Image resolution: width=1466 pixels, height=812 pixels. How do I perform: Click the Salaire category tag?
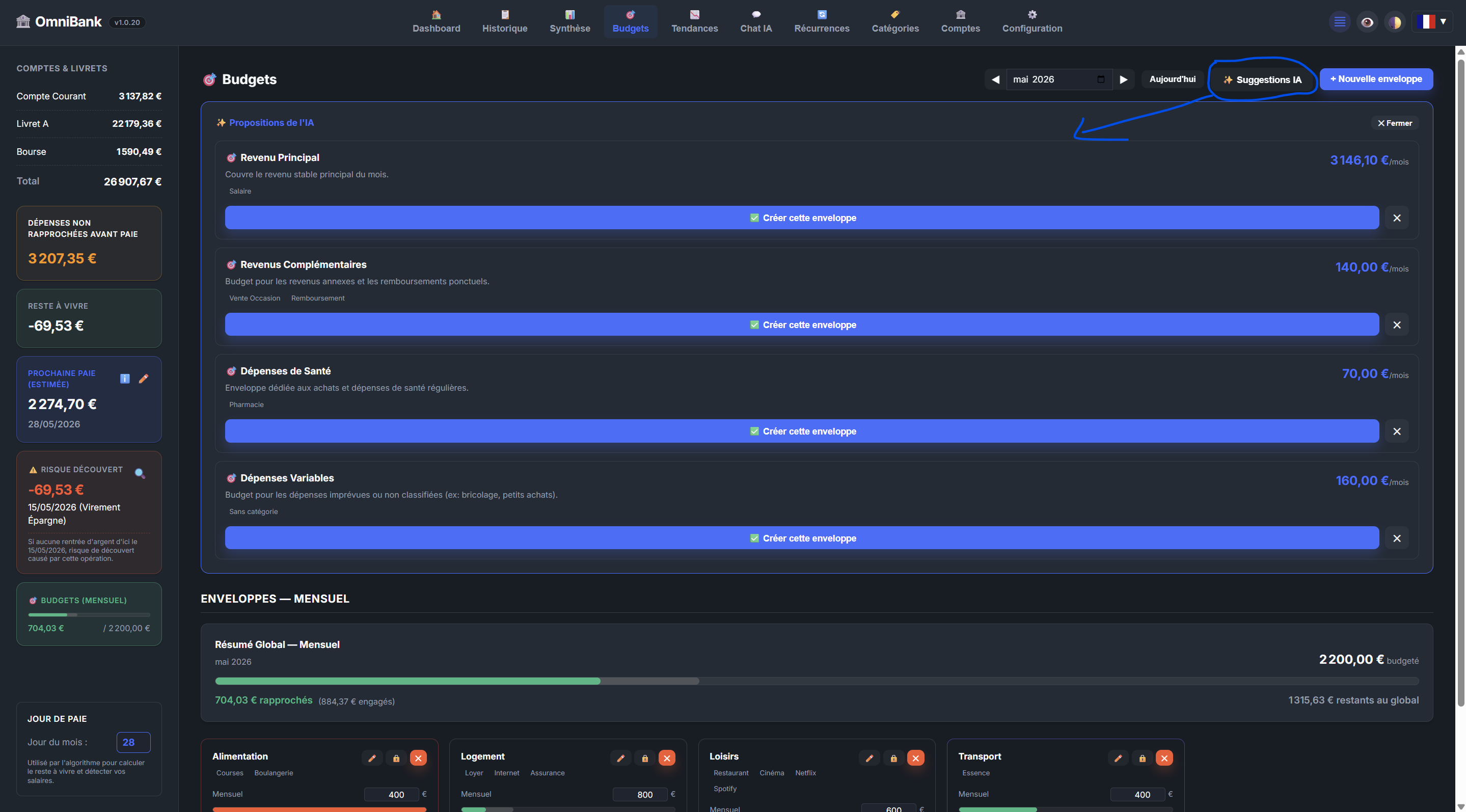240,191
